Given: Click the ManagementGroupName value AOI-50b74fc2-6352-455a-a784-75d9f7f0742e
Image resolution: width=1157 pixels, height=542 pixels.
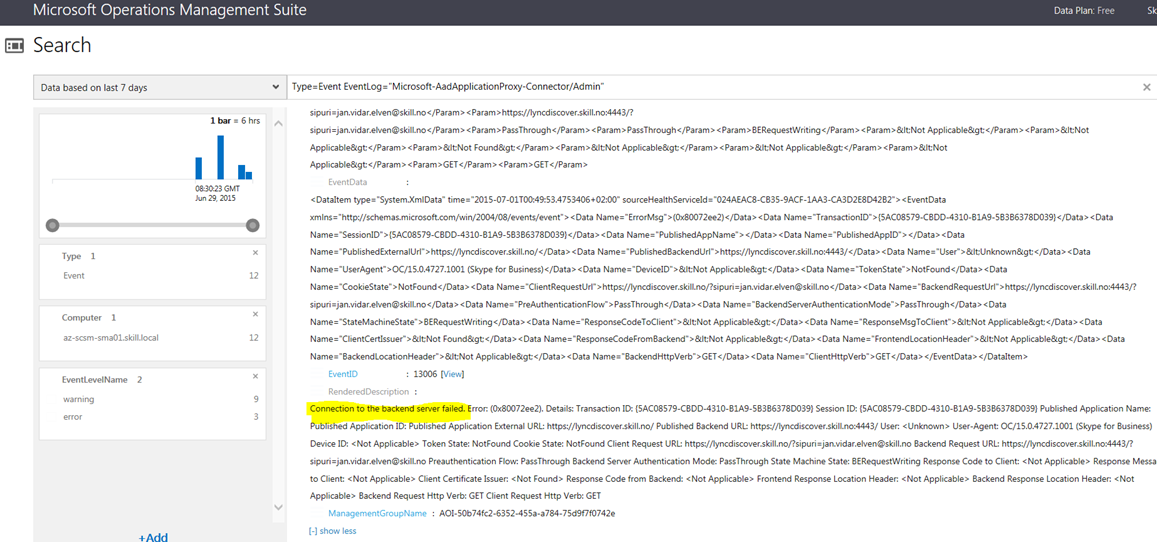Looking at the screenshot, I should click(527, 513).
